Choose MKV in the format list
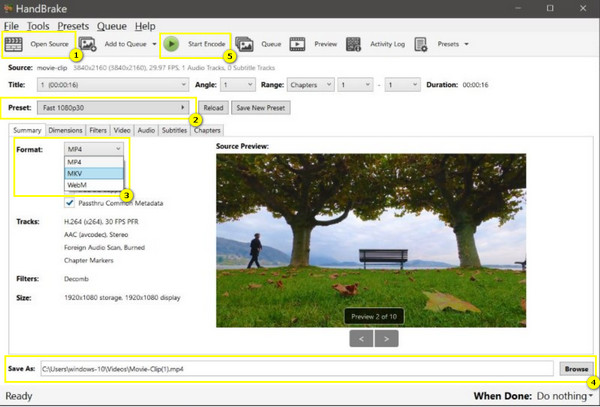 [x=94, y=174]
